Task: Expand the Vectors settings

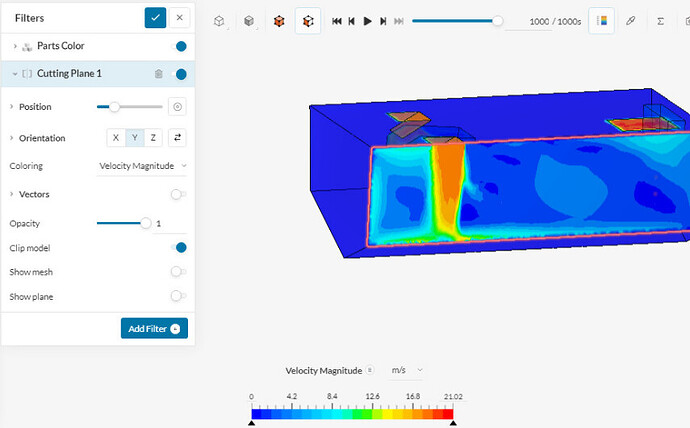Action: tap(11, 194)
